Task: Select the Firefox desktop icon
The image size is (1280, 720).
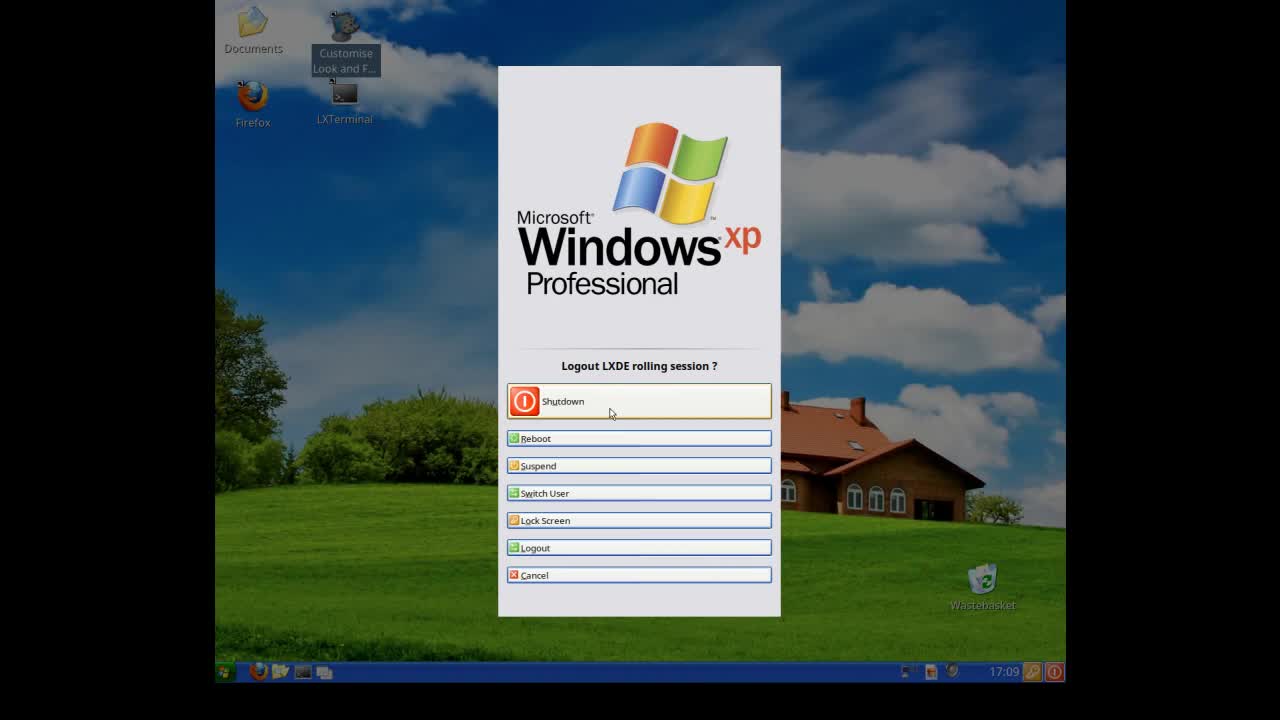Action: [253, 104]
